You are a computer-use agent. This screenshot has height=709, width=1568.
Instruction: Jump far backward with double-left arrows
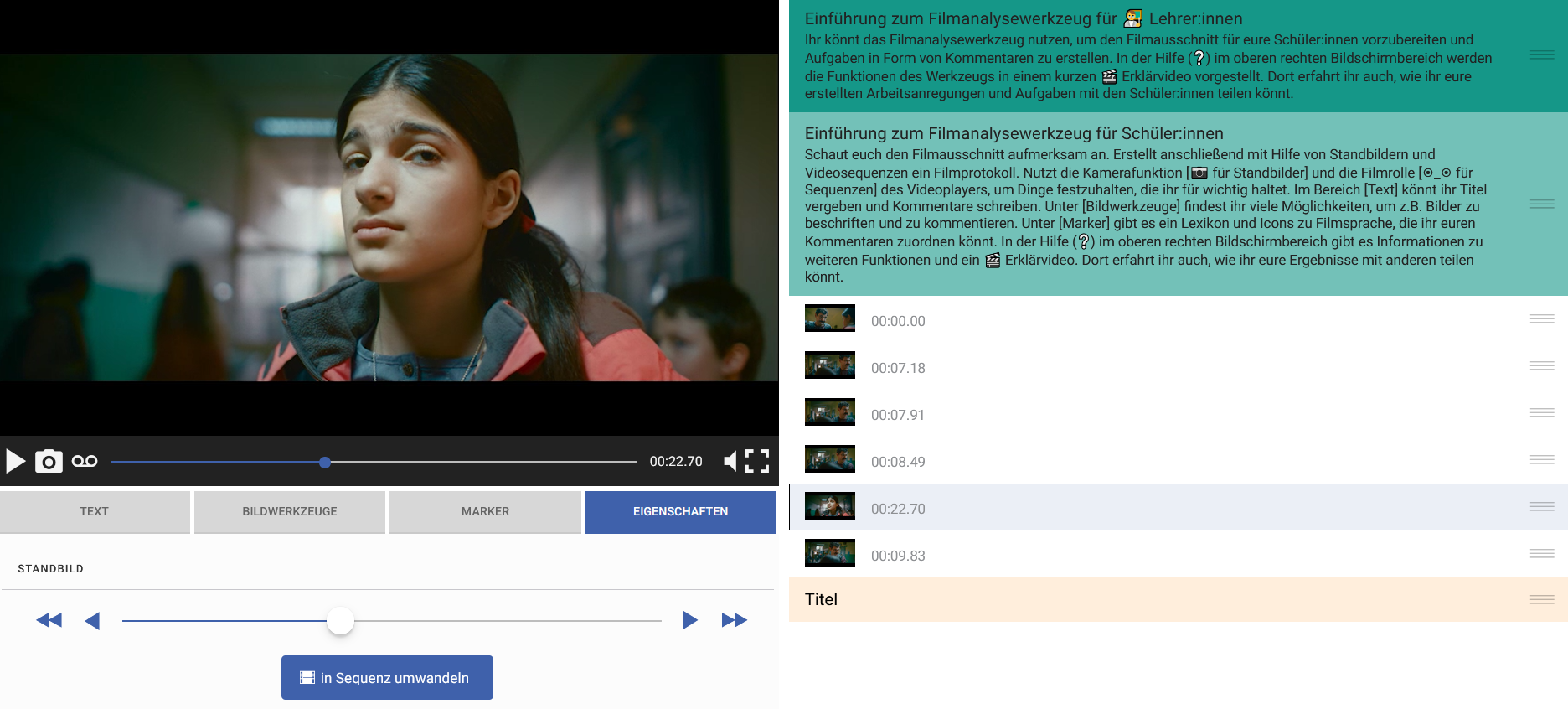tap(49, 620)
